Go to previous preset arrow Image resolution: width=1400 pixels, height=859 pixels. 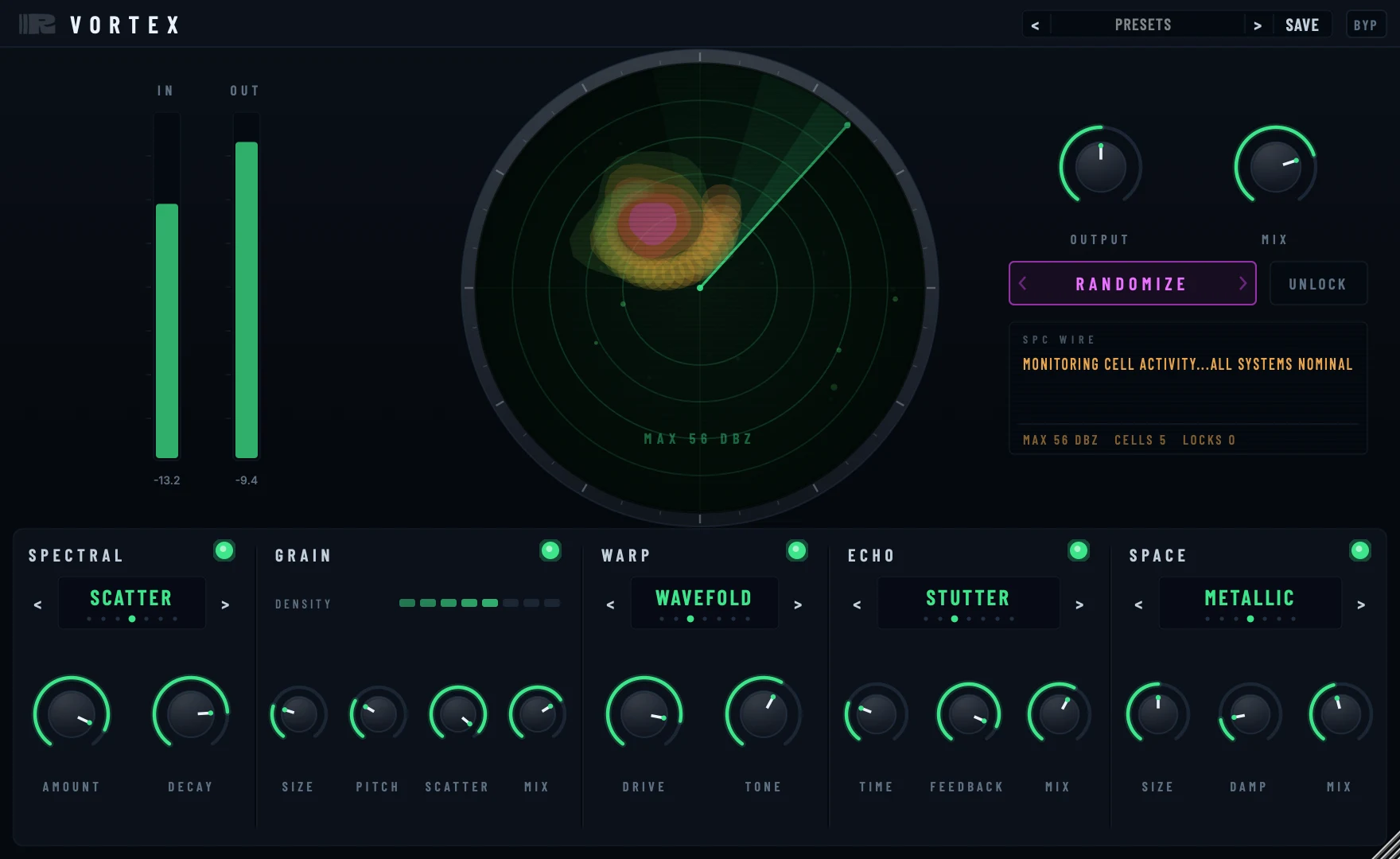tap(1035, 25)
